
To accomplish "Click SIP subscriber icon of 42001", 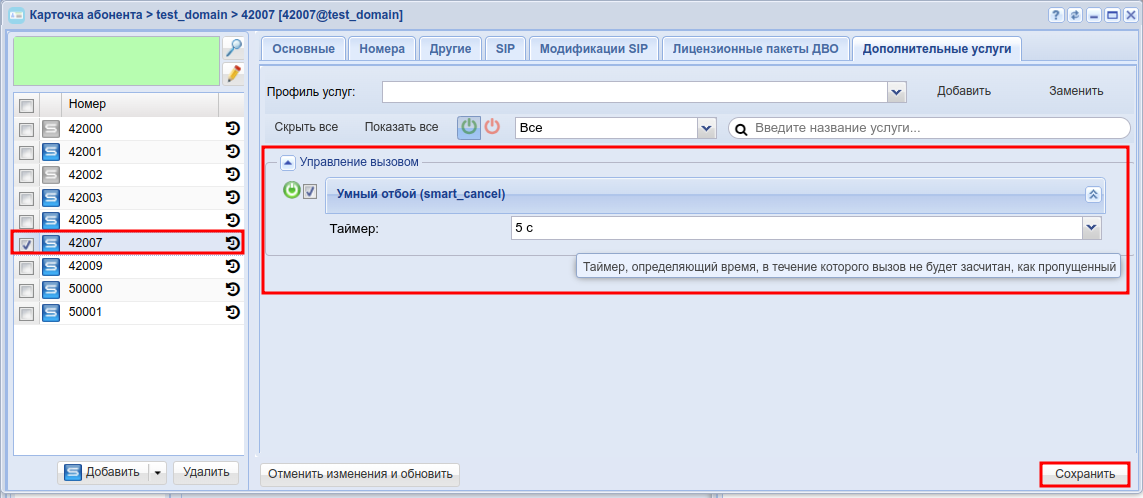I will point(51,152).
